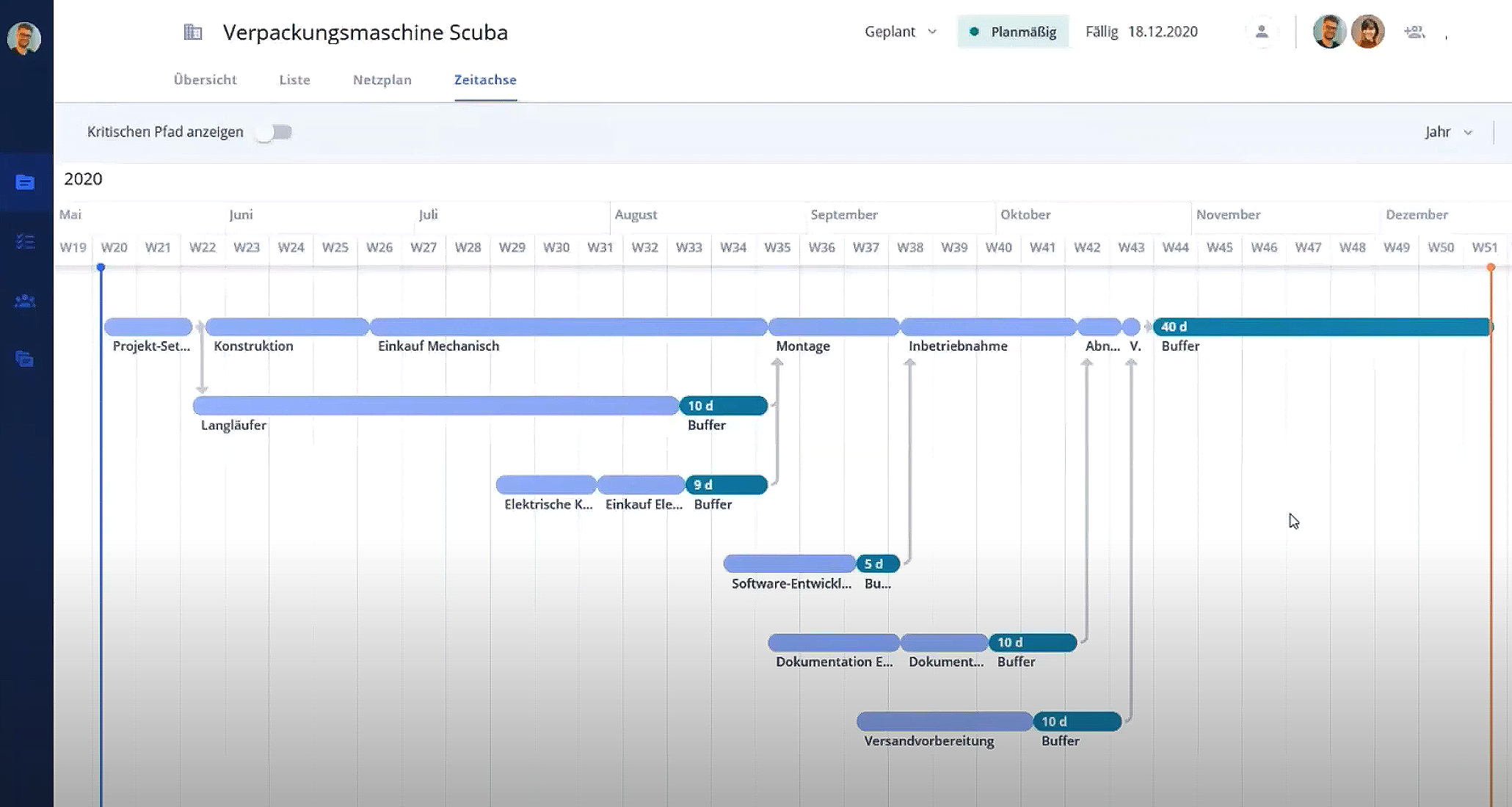The image size is (1512, 807).
Task: Click the bottom folder icon in sidebar
Action: (x=26, y=359)
